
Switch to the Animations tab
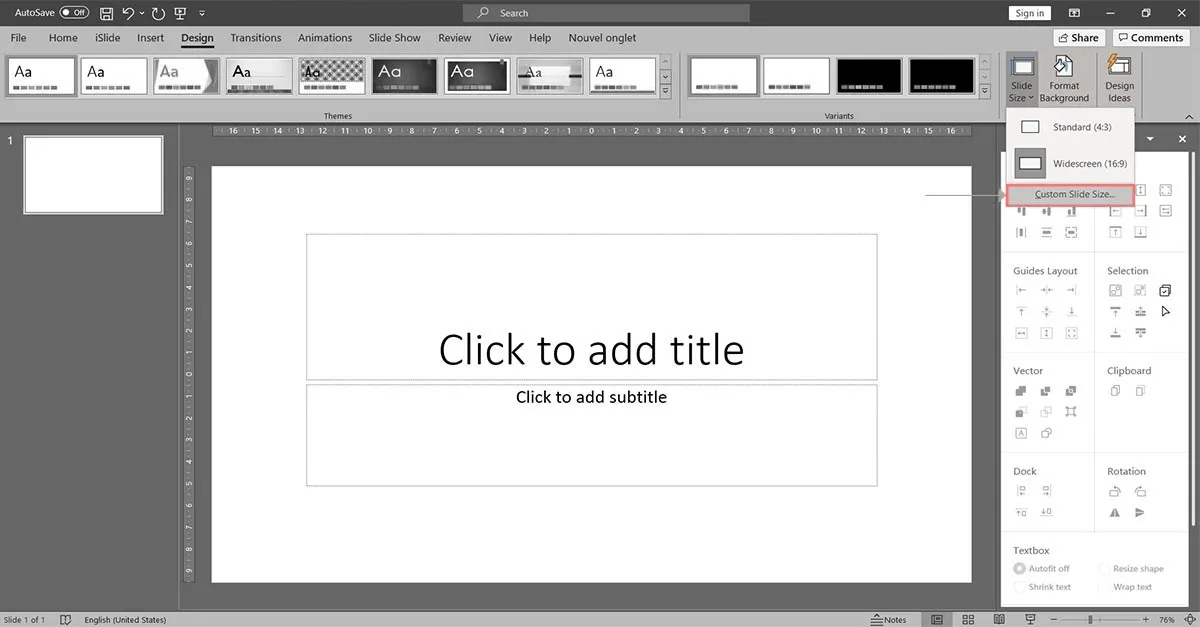click(x=325, y=38)
